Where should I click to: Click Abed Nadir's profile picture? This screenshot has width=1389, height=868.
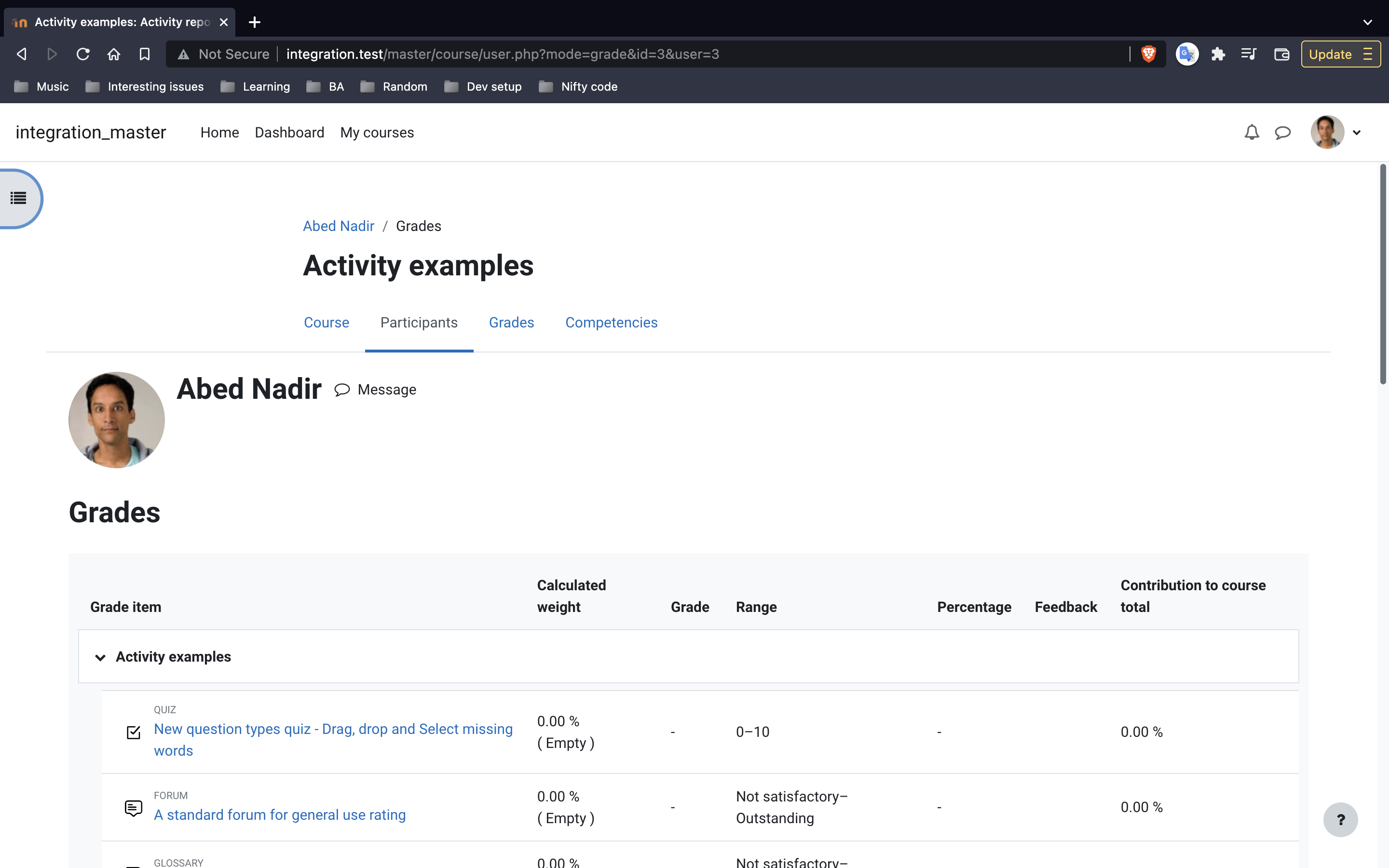point(117,420)
